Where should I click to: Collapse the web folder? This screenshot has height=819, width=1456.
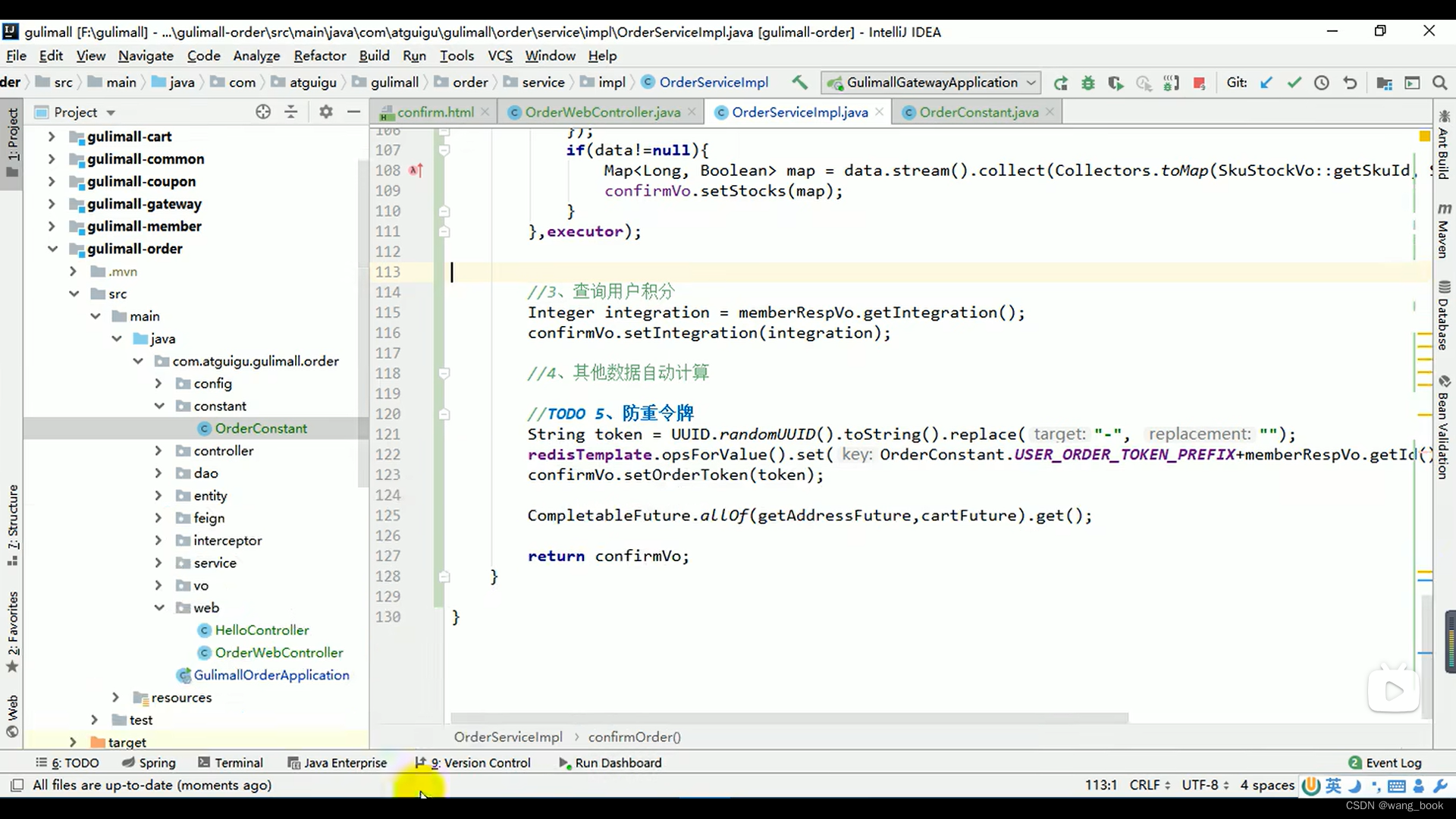pos(159,608)
